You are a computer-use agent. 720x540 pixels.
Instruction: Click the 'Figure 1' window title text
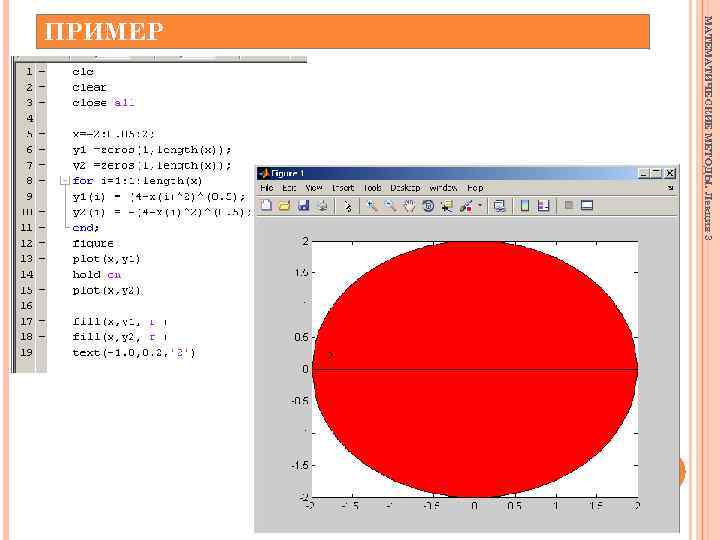[288, 173]
